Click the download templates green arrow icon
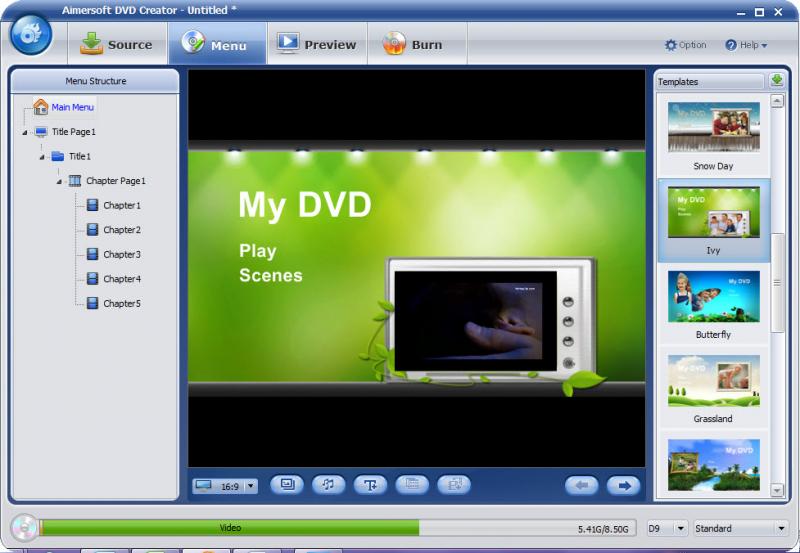The image size is (800, 553). click(x=777, y=81)
